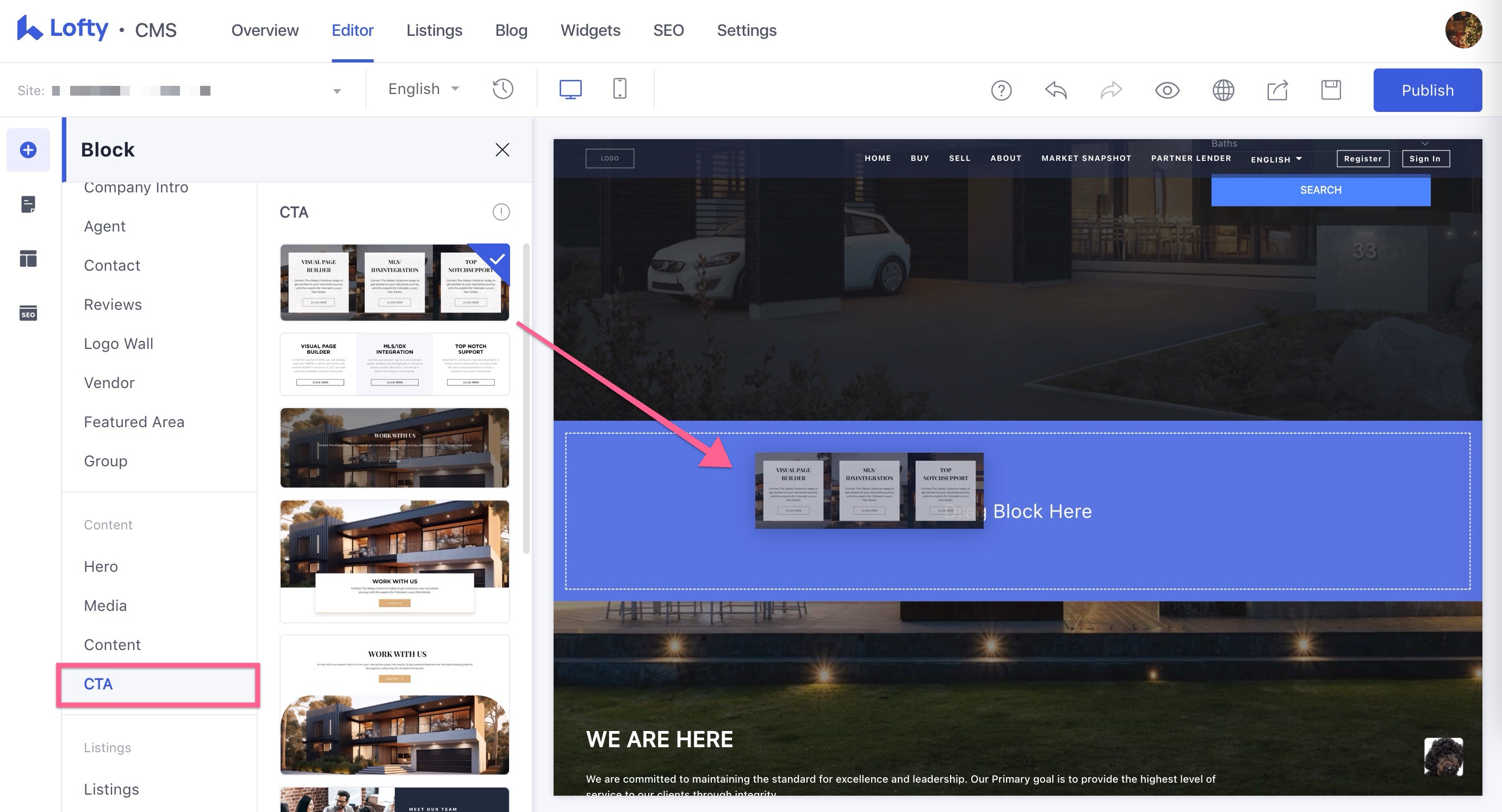Toggle preview with the eye icon
This screenshot has width=1502, height=812.
click(1168, 90)
